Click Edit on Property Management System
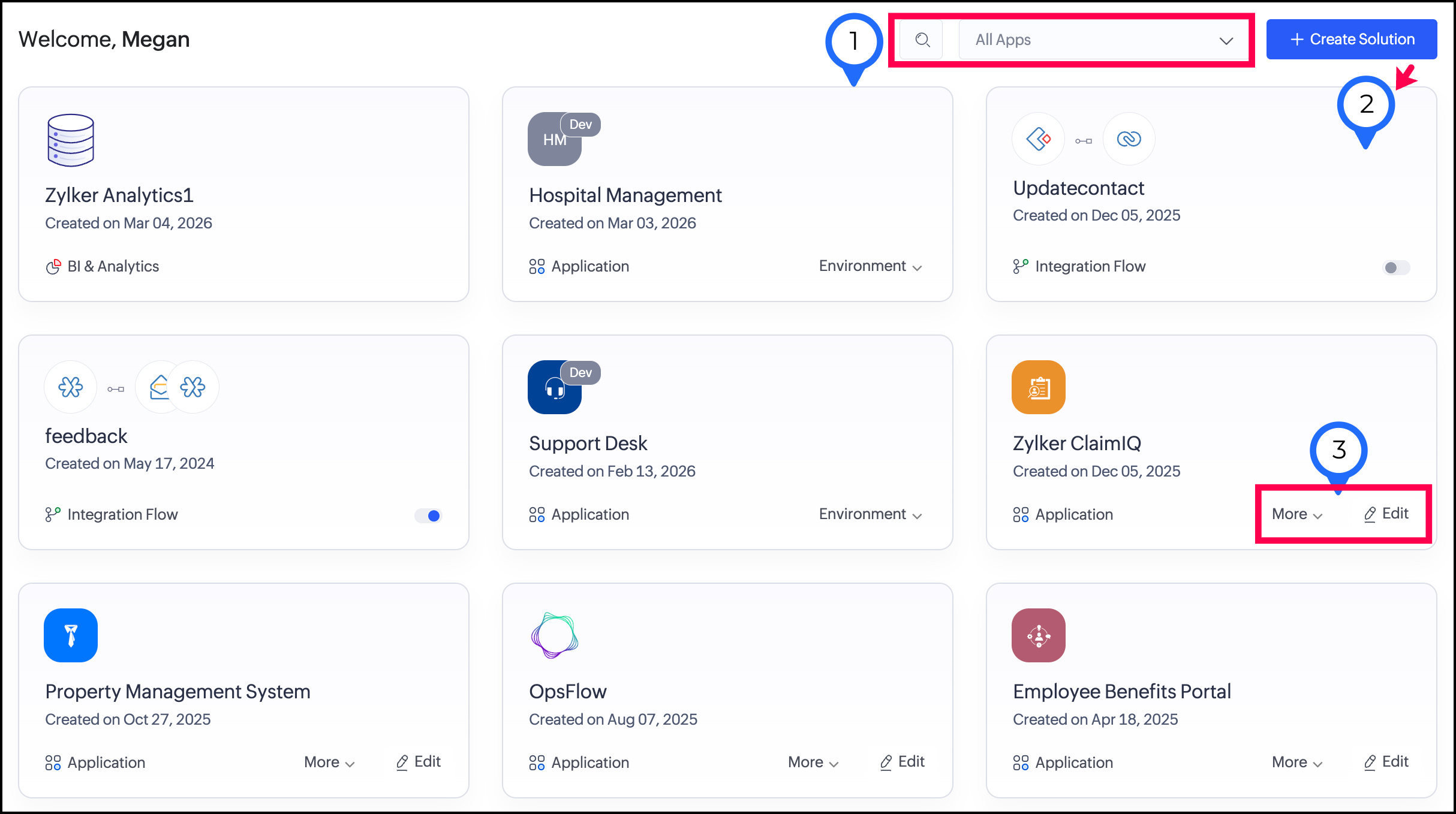Screen dimensions: 1456x814 (x=419, y=762)
